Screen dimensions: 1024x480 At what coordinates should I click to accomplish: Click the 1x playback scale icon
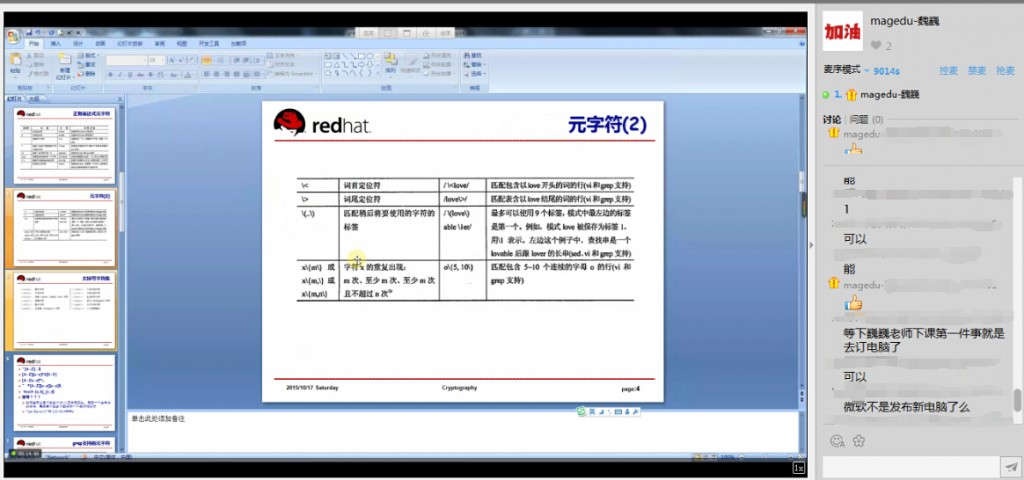[798, 467]
